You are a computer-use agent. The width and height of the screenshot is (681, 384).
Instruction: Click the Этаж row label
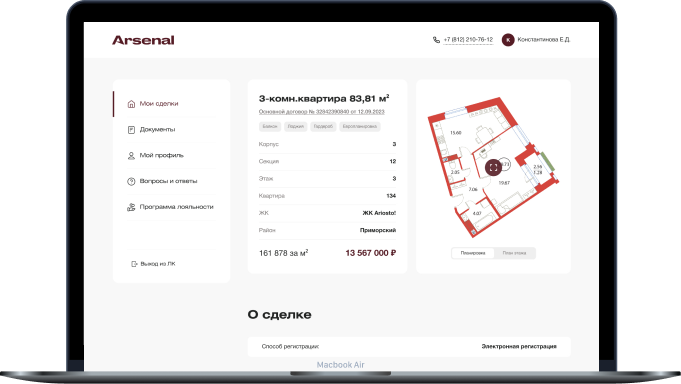coord(266,179)
